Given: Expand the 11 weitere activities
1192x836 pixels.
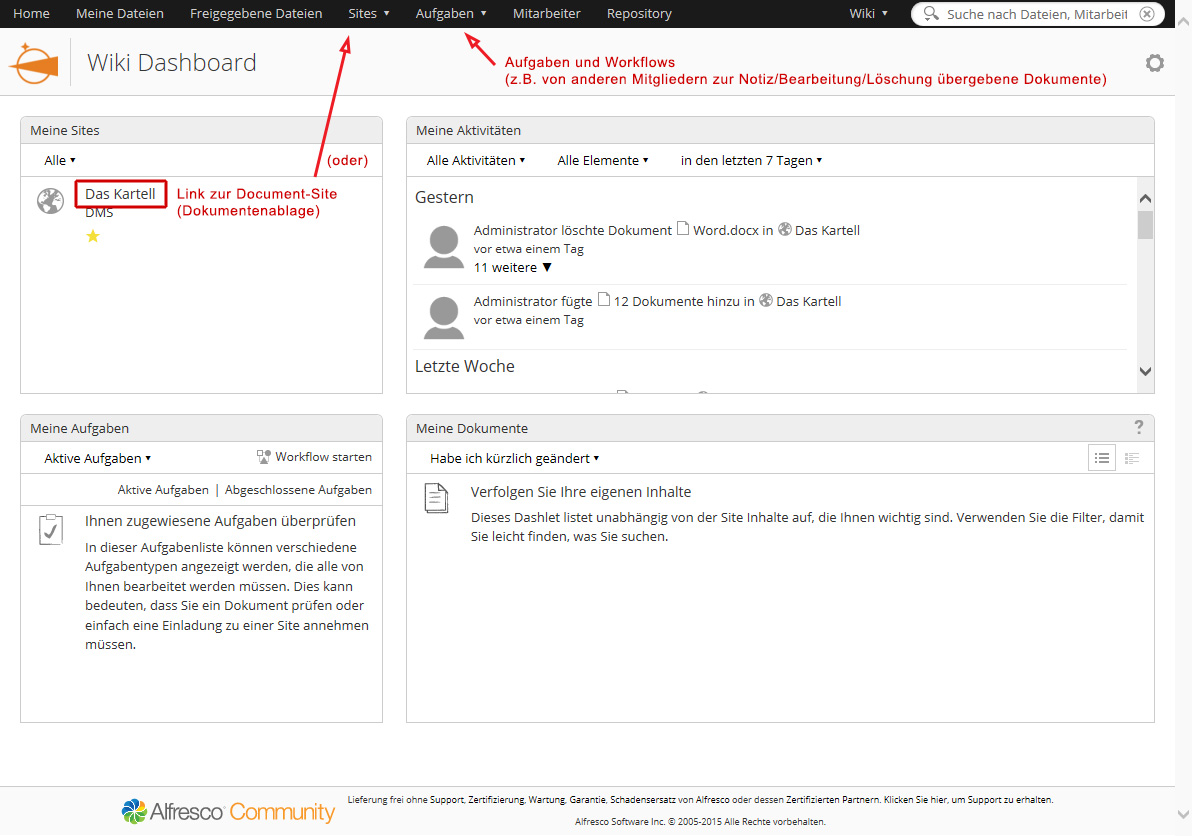Looking at the screenshot, I should (x=513, y=268).
